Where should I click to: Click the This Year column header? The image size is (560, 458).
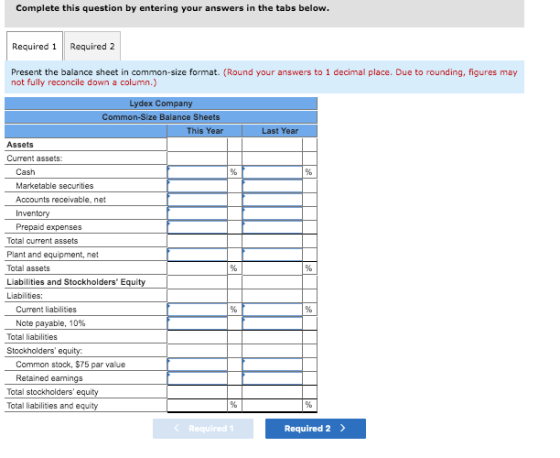click(205, 131)
